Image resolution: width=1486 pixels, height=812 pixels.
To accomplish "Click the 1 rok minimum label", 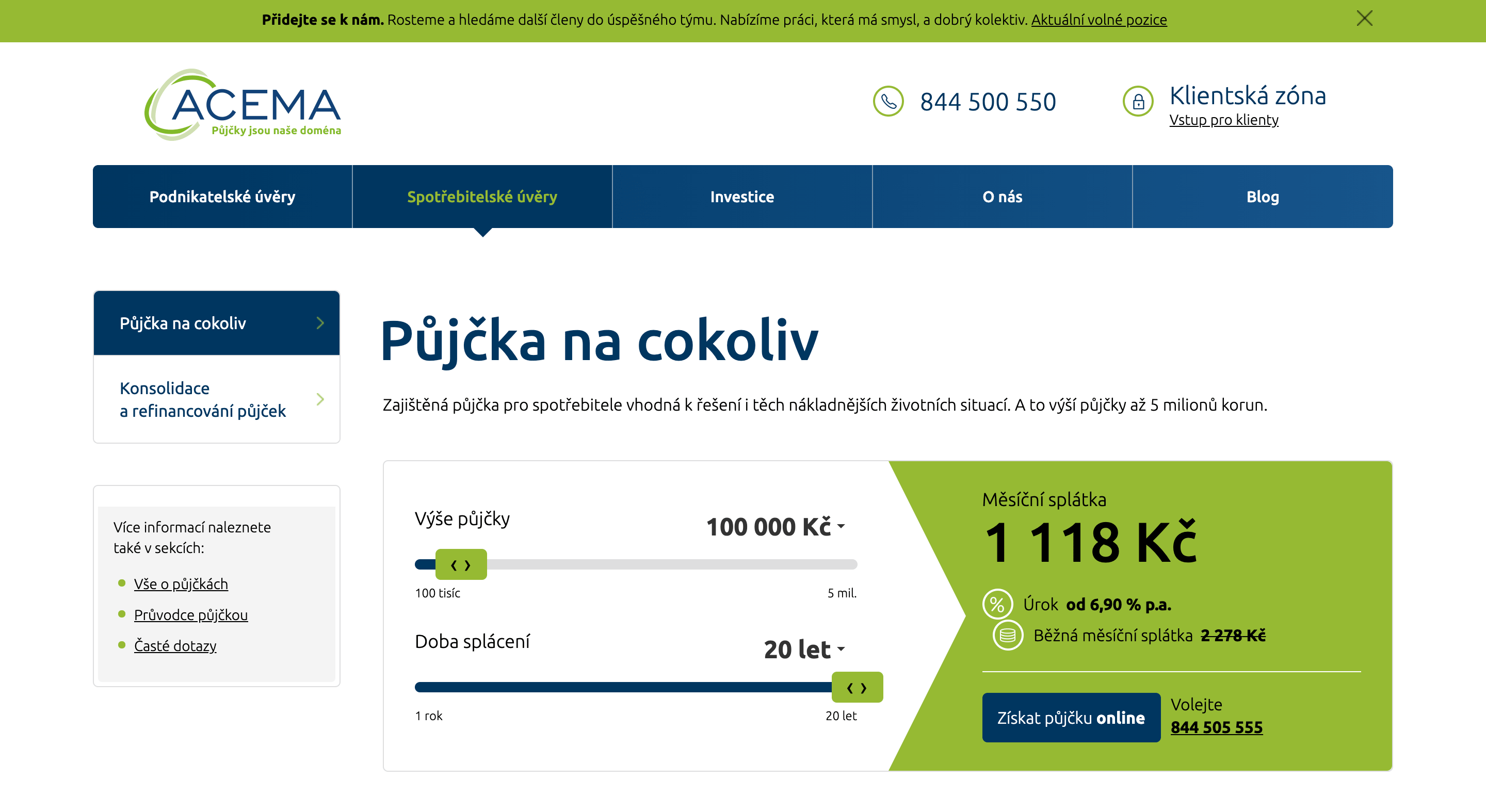I will (429, 716).
